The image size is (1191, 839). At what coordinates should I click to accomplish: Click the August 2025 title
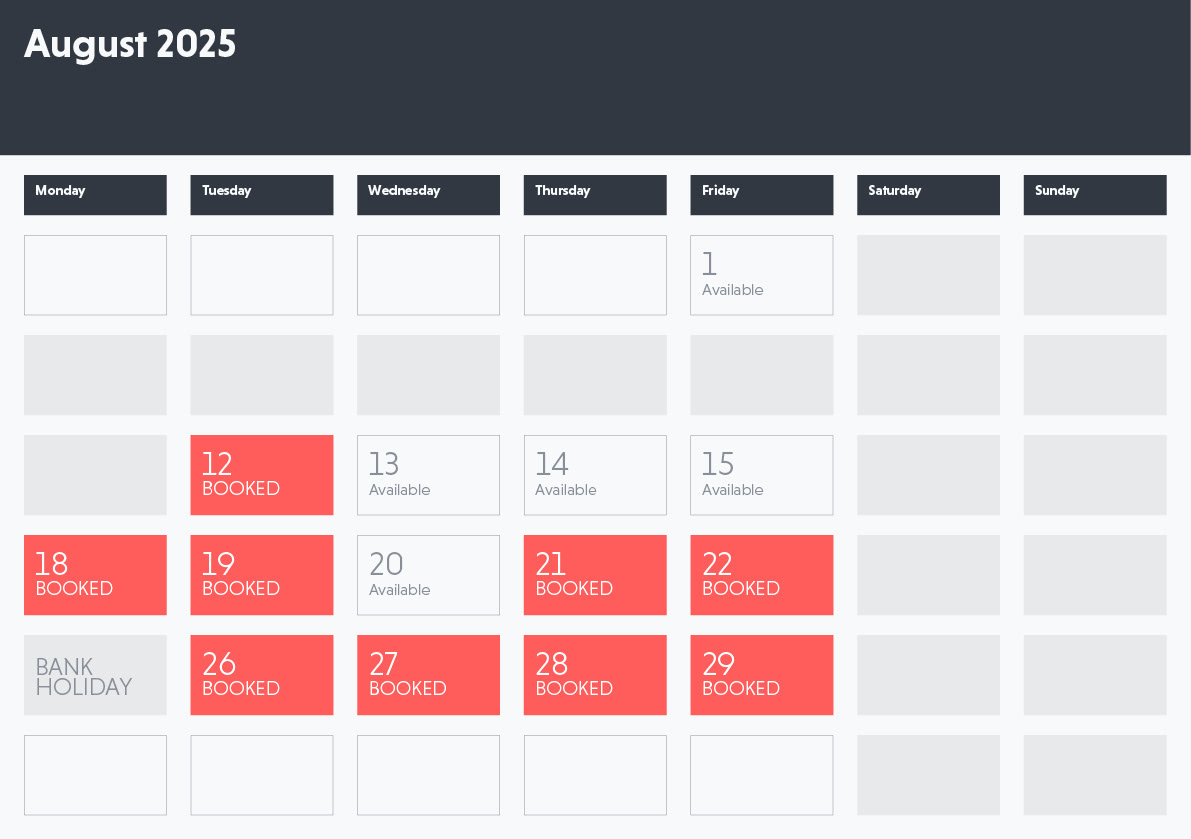click(x=130, y=44)
